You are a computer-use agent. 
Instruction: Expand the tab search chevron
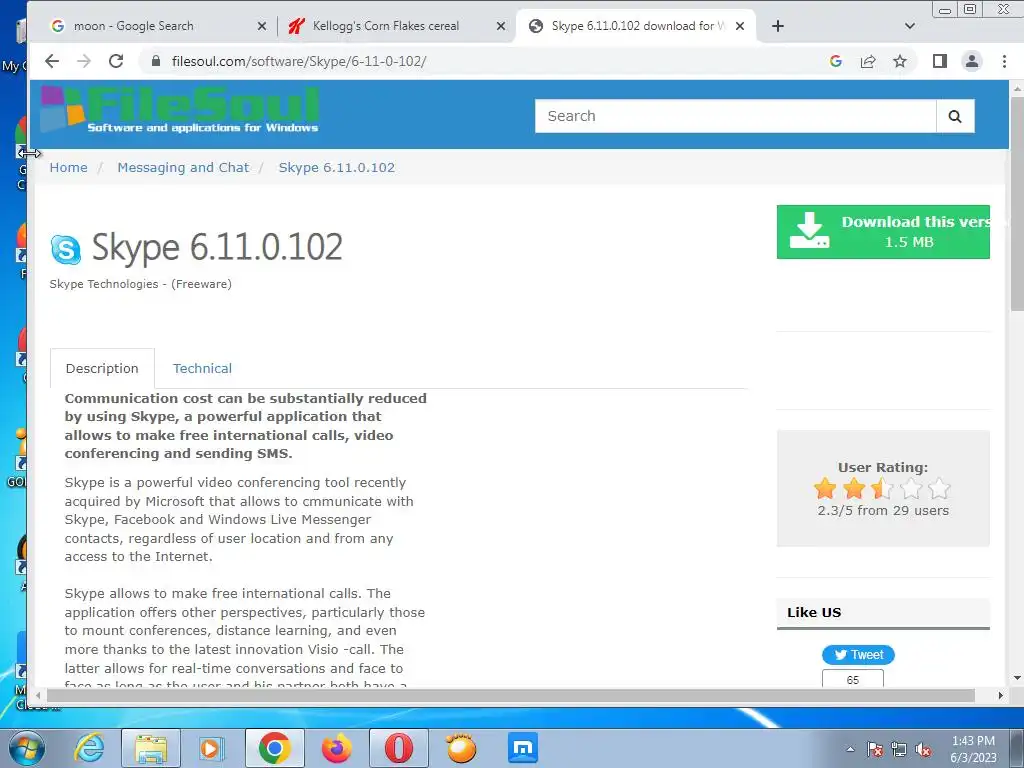pyautogui.click(x=910, y=26)
